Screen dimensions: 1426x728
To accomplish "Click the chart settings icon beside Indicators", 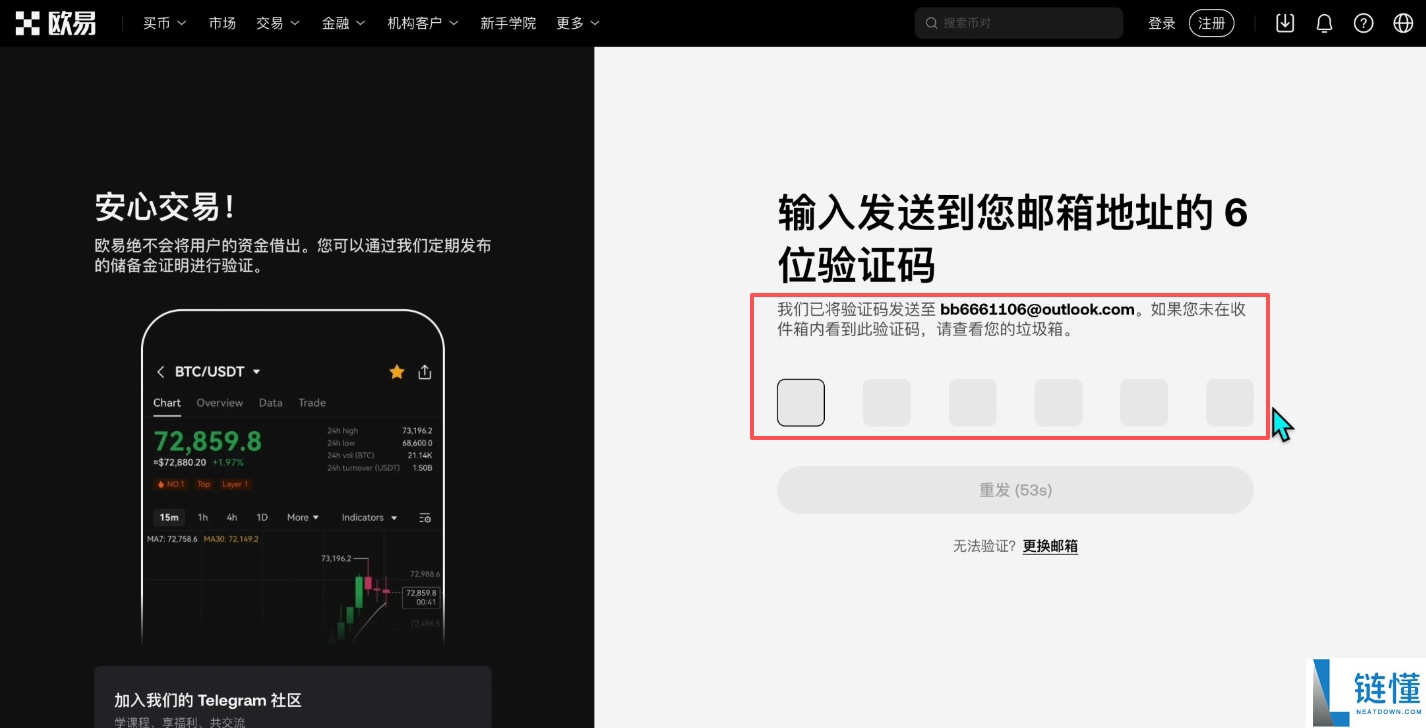I will point(424,517).
